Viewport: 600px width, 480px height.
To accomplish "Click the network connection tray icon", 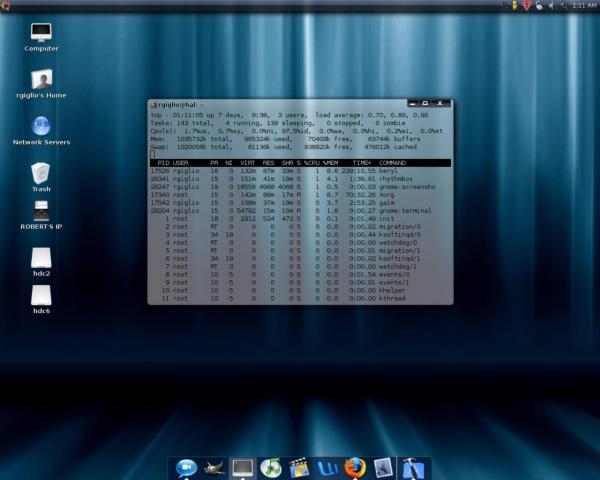I will coord(539,5).
